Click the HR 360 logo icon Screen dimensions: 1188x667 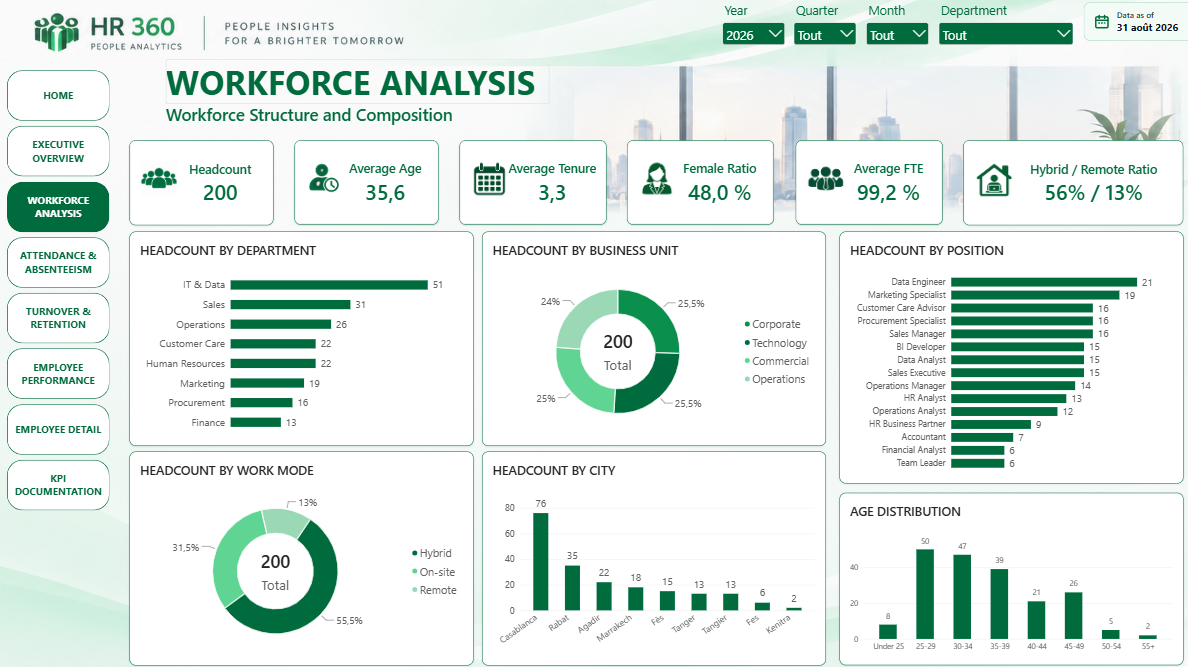point(57,32)
